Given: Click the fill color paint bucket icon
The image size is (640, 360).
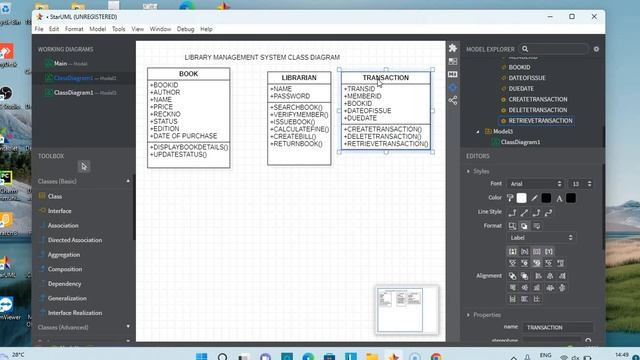Looking at the screenshot, I should click(510, 198).
